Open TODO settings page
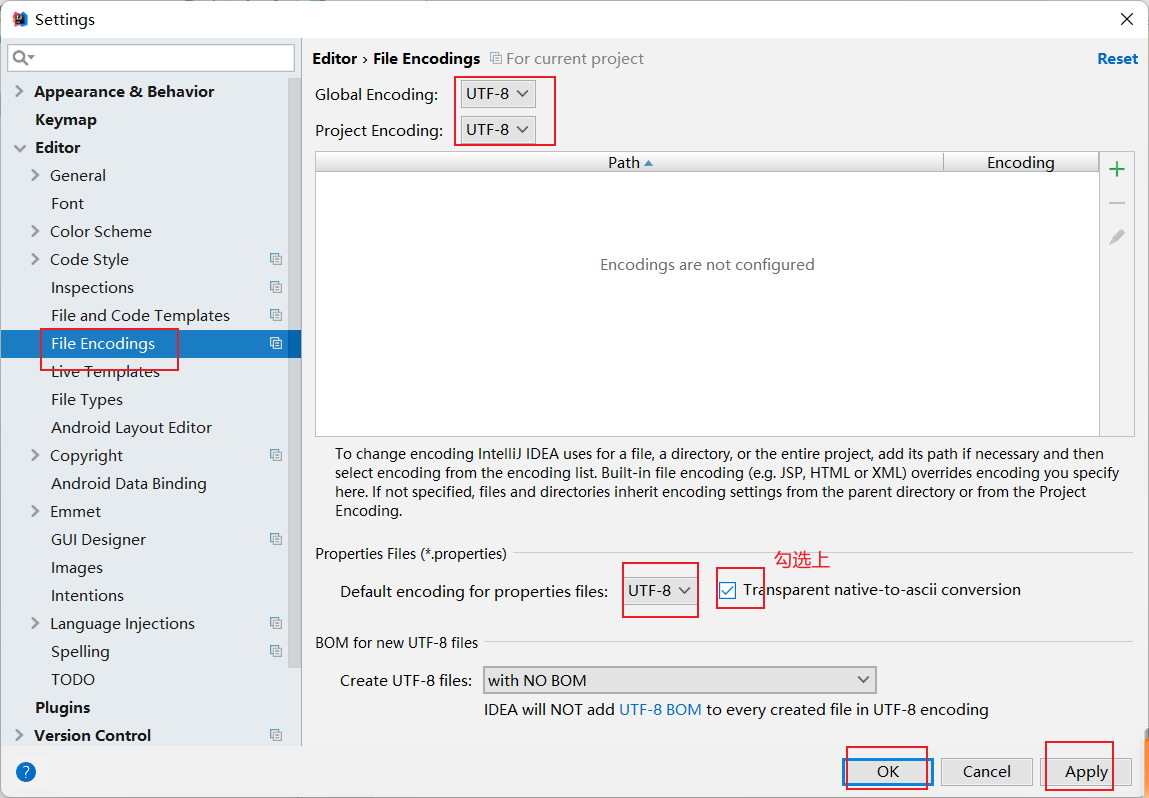This screenshot has width=1149, height=798. coord(73,679)
